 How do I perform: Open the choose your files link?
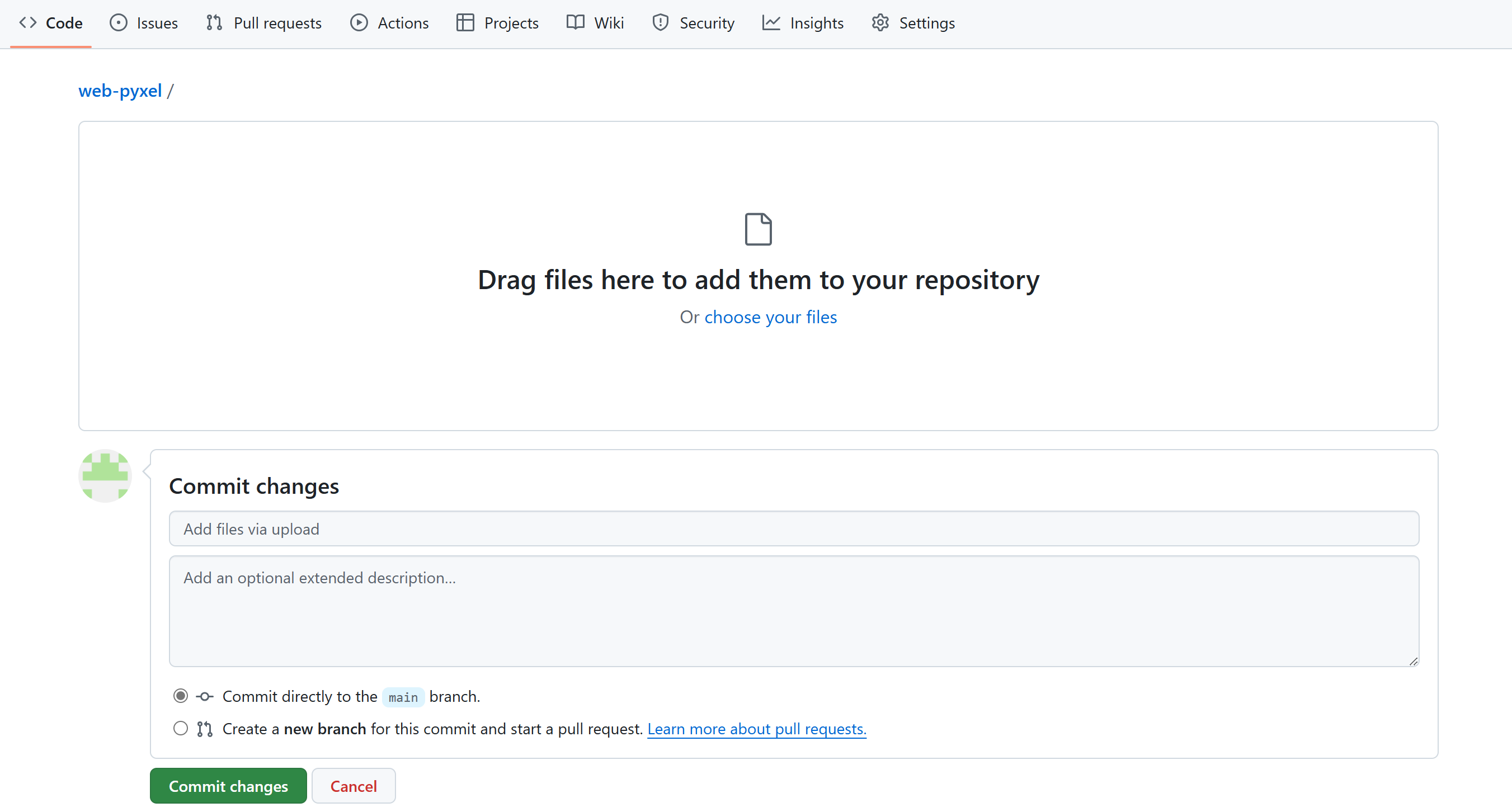(770, 317)
